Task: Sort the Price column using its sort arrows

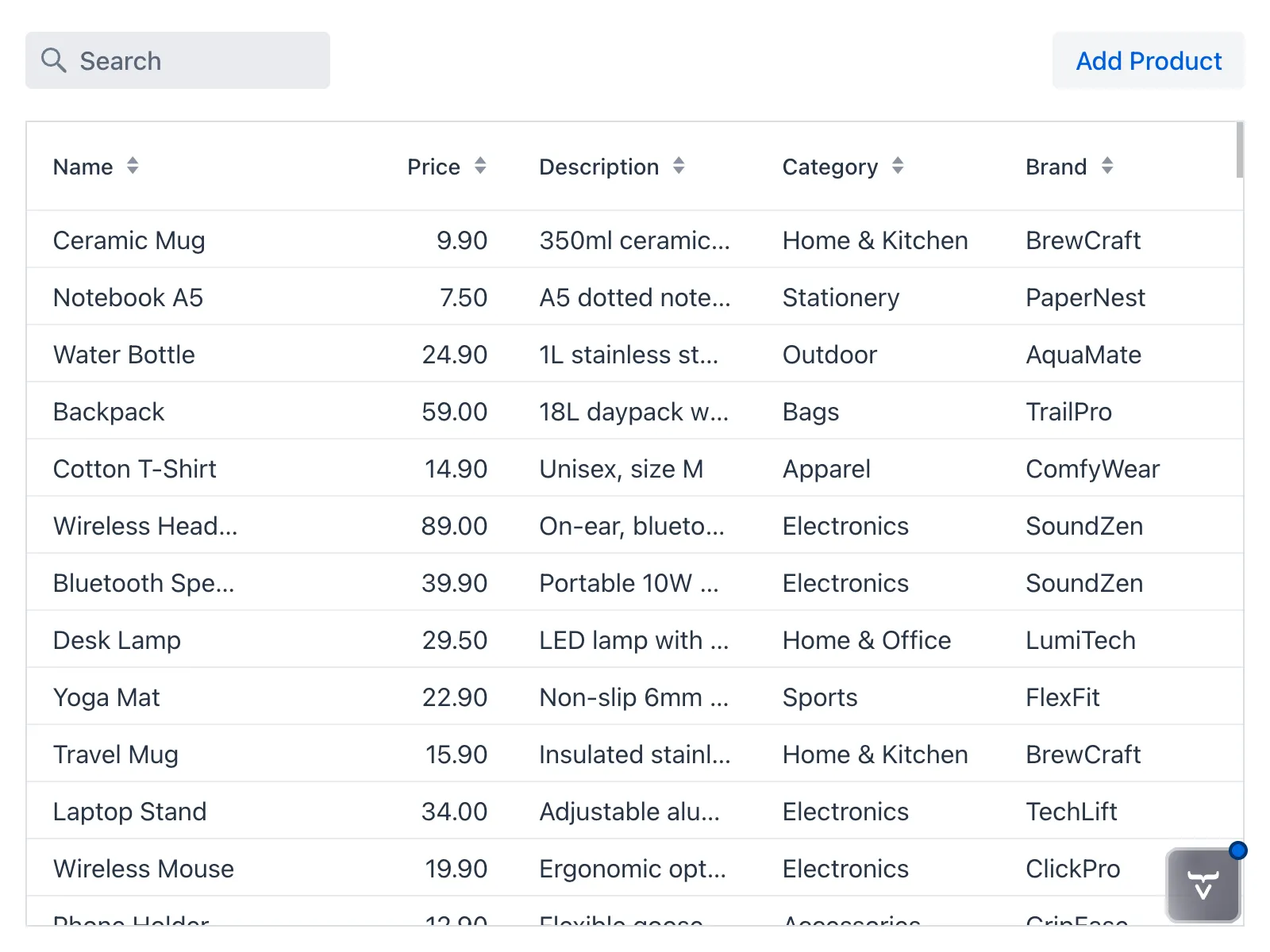Action: [480, 166]
